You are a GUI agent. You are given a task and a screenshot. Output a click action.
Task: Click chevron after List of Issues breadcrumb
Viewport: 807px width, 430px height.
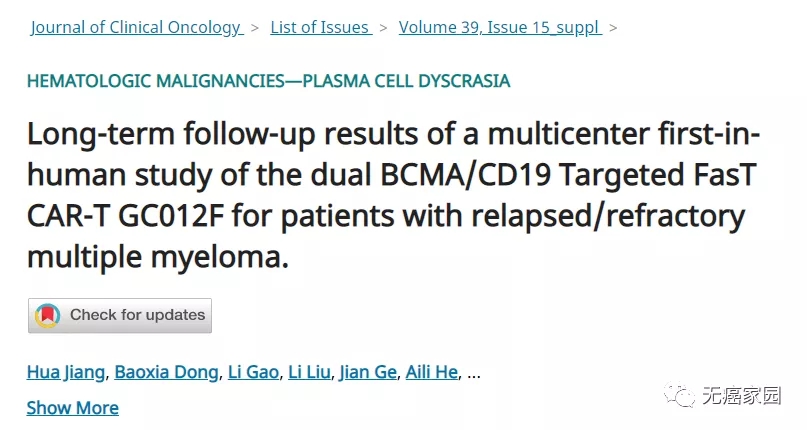[384, 28]
